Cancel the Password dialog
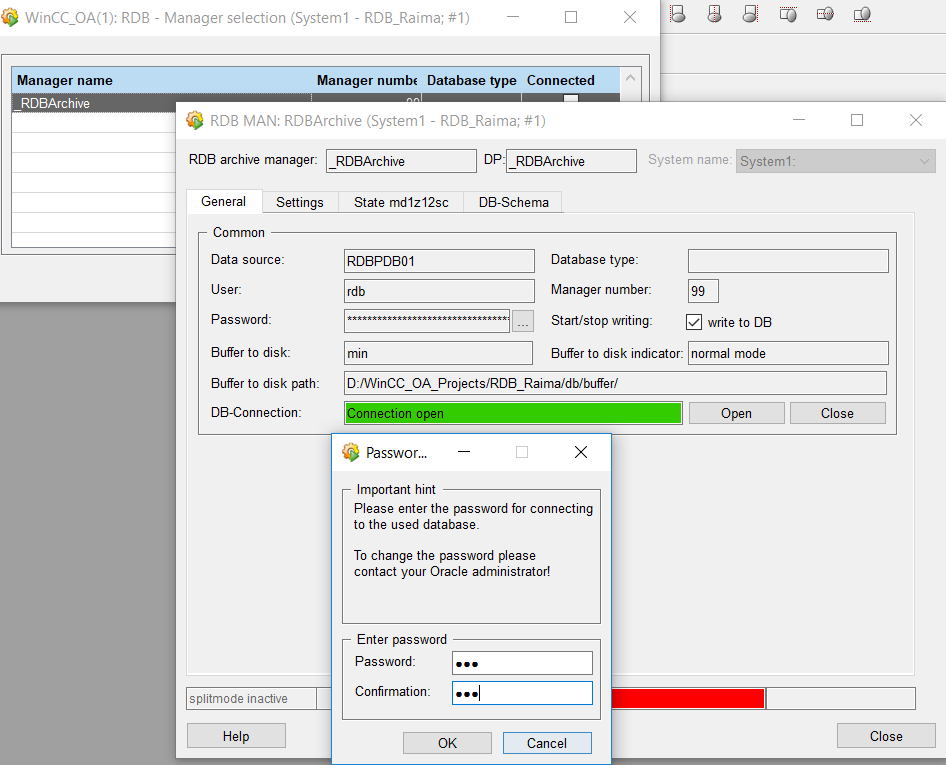 (x=547, y=743)
